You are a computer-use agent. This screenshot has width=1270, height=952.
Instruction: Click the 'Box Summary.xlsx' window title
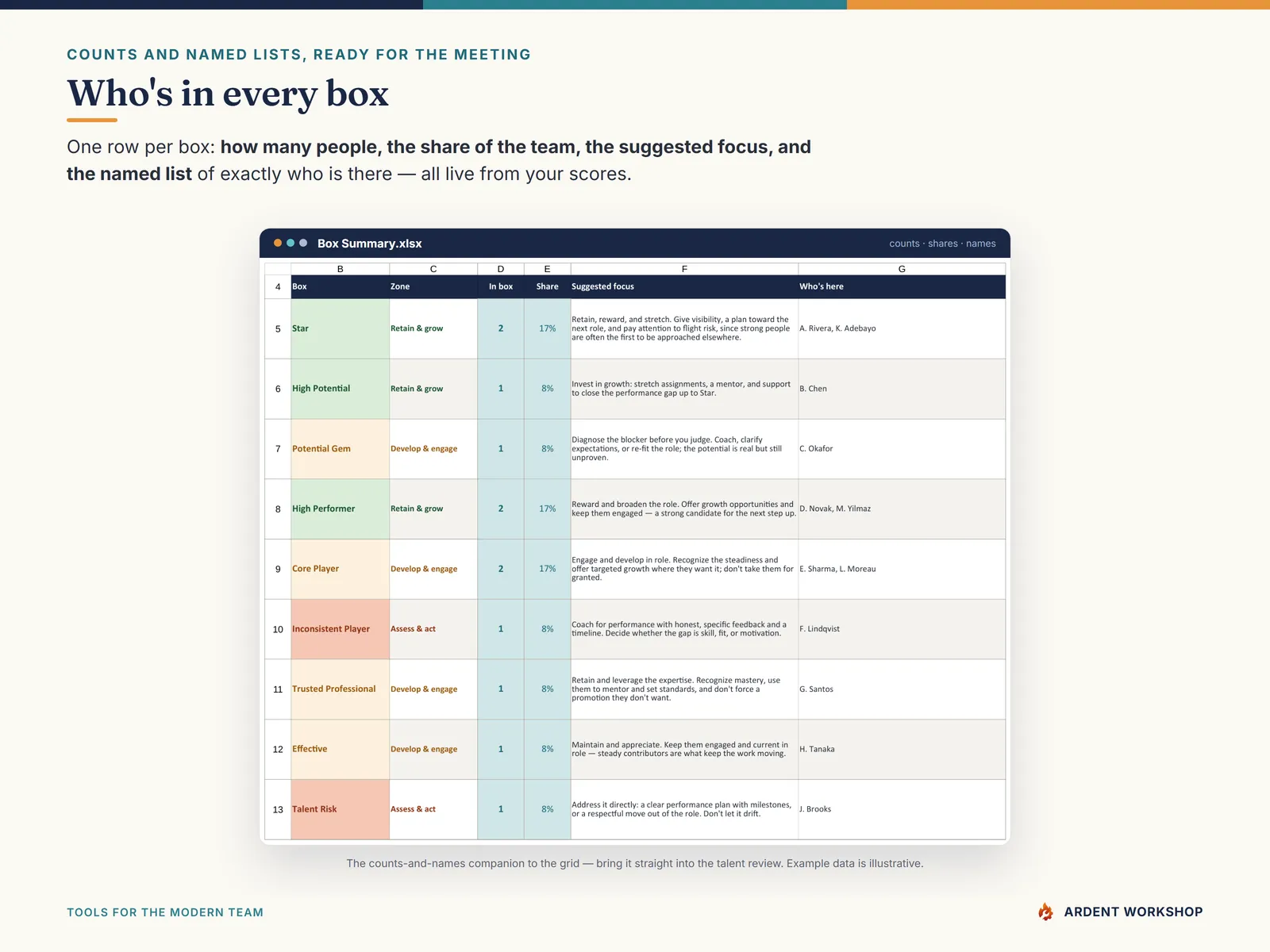coord(370,244)
